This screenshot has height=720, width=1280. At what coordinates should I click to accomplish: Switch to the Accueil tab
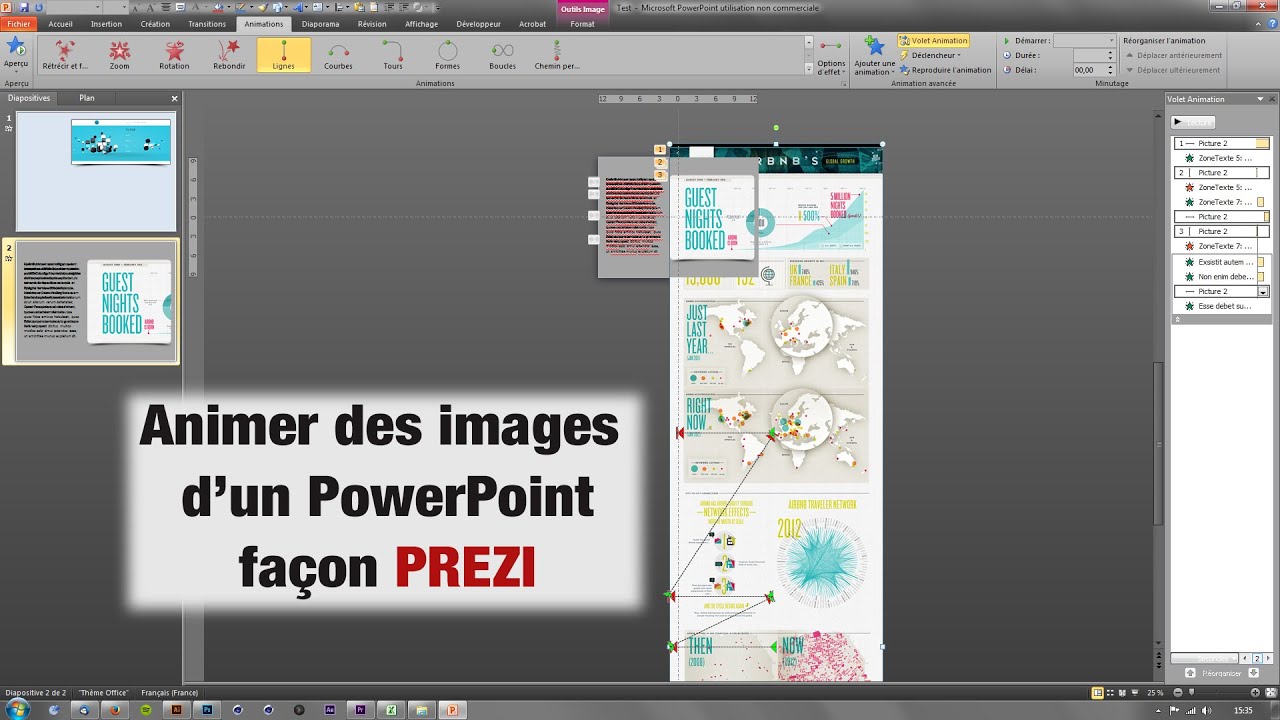(x=60, y=24)
